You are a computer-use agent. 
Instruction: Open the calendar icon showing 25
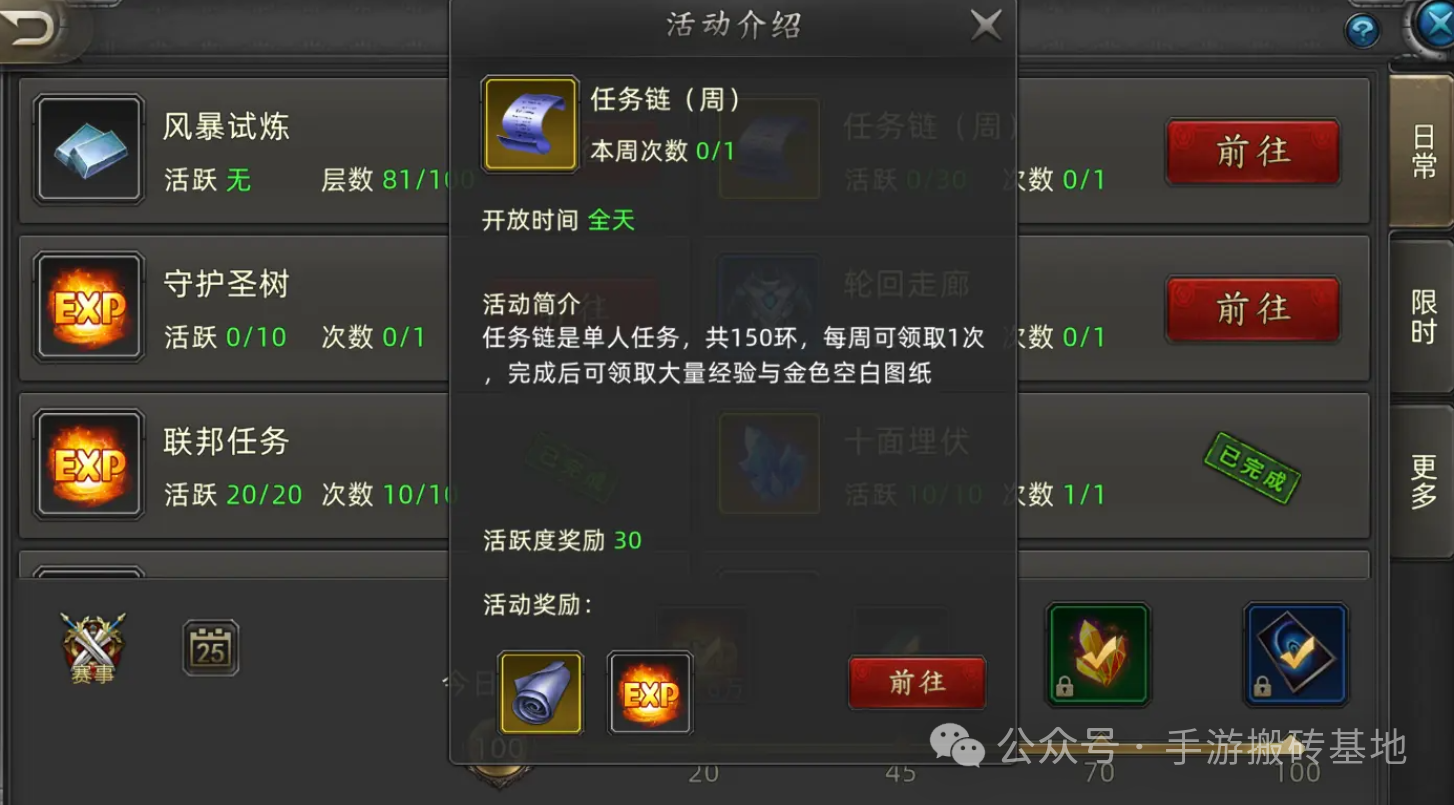(x=211, y=648)
